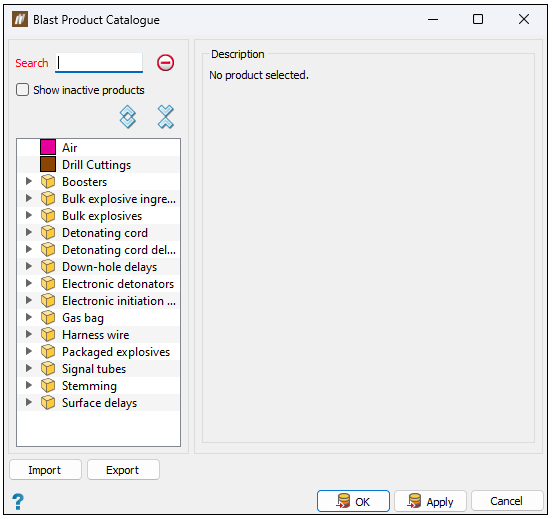The width and height of the screenshot is (553, 519).
Task: Click the Import button
Action: click(x=45, y=470)
